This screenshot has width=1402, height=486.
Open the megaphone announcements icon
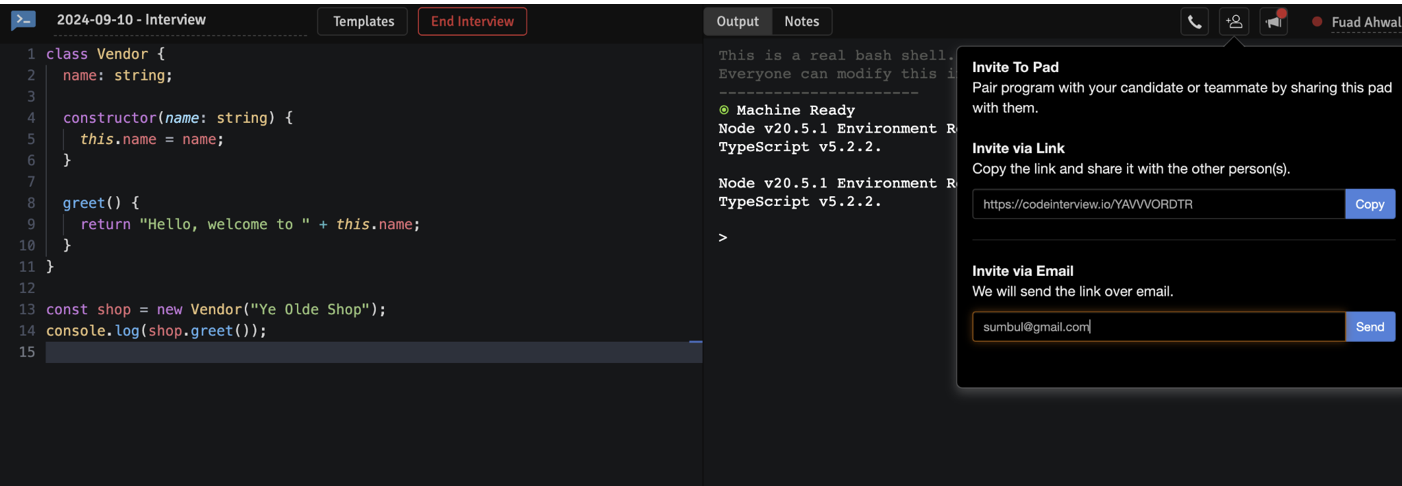click(x=1273, y=21)
